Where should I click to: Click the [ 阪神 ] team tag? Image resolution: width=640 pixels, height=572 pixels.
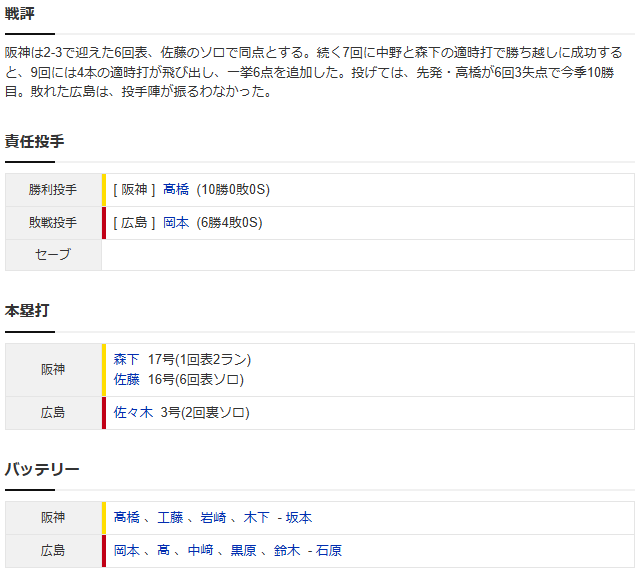(134, 189)
